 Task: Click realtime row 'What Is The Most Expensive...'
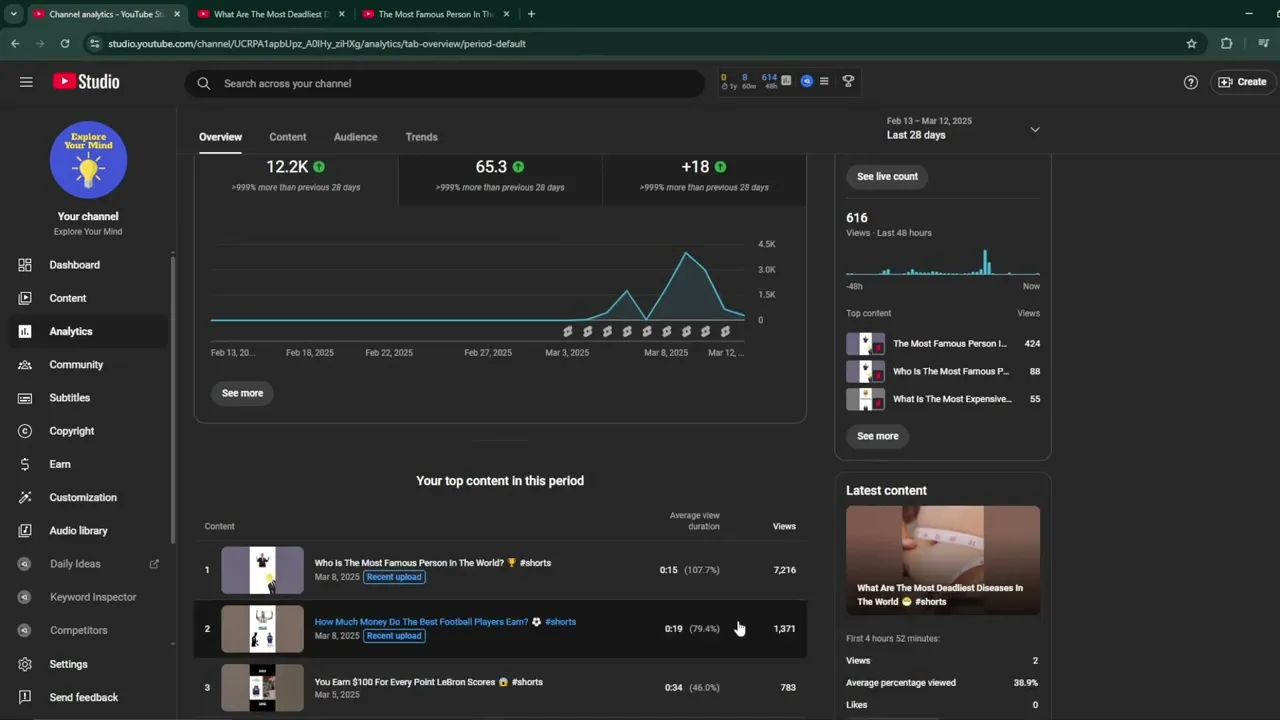coord(943,399)
